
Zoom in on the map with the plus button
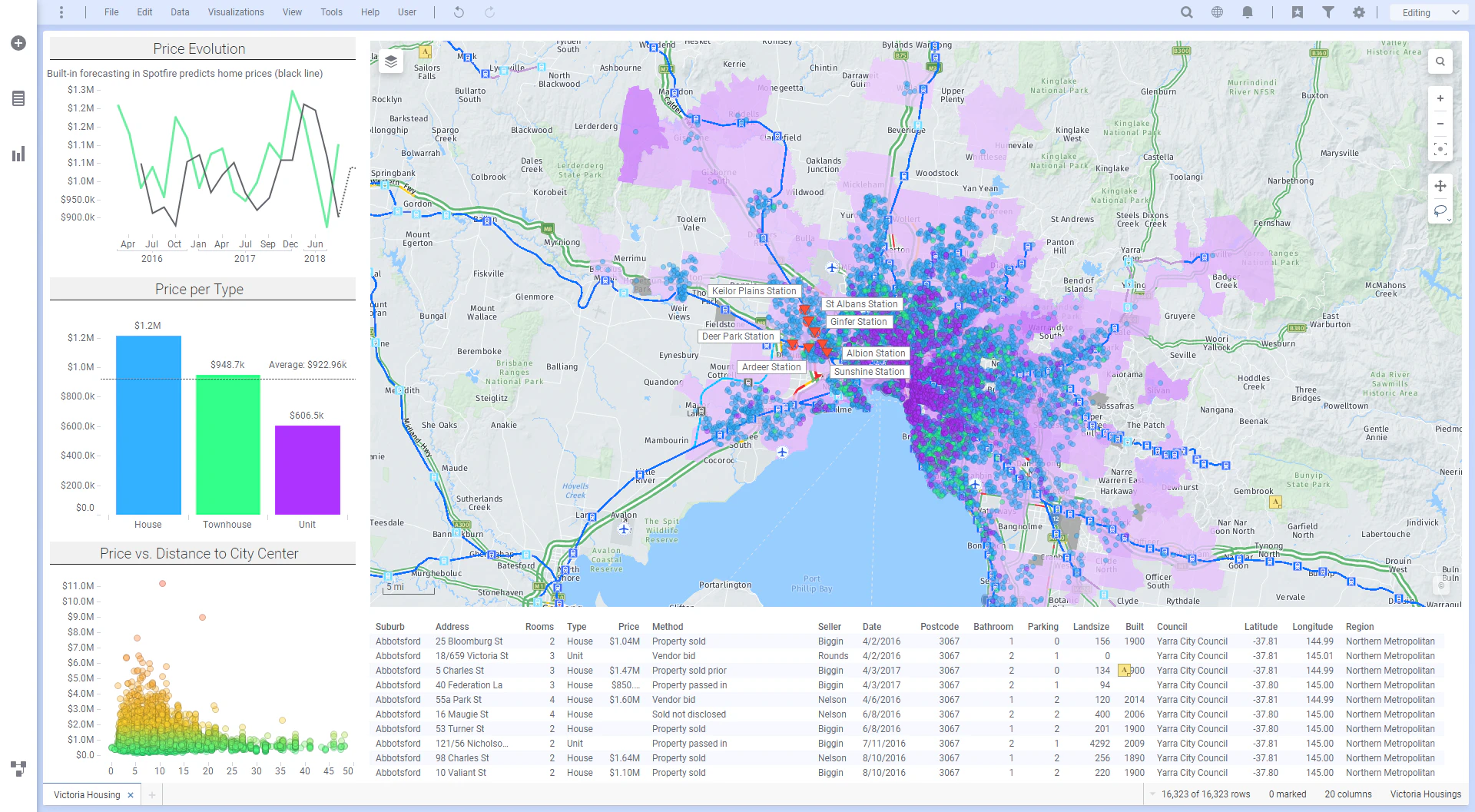pos(1441,98)
